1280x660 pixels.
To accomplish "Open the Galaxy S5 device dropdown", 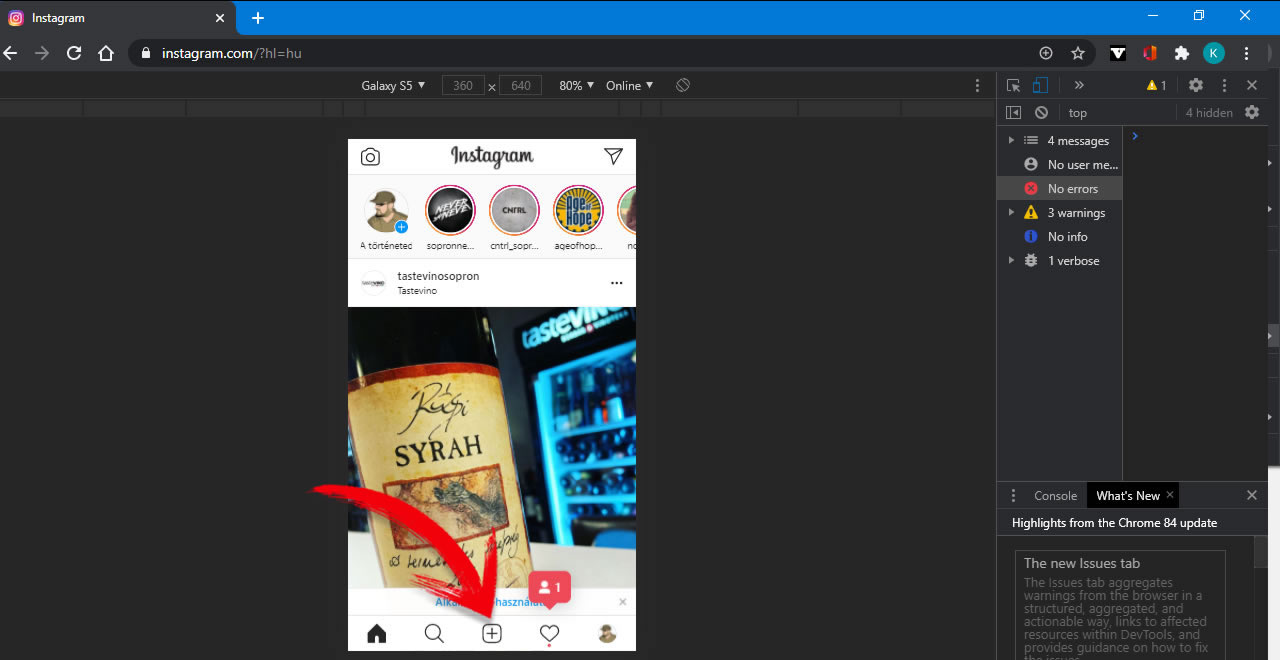I will (393, 85).
